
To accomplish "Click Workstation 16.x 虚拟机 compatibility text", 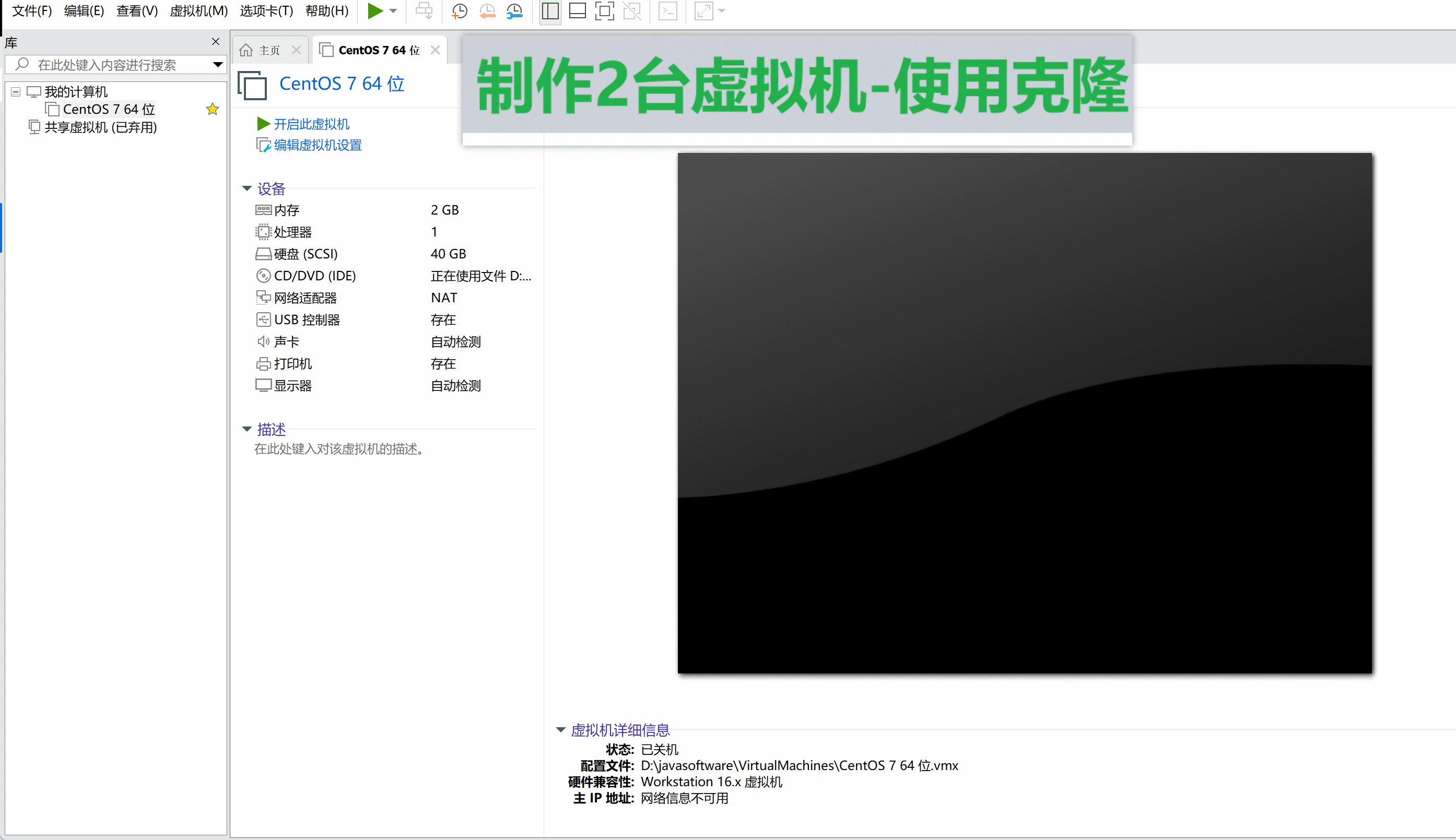I will click(712, 782).
